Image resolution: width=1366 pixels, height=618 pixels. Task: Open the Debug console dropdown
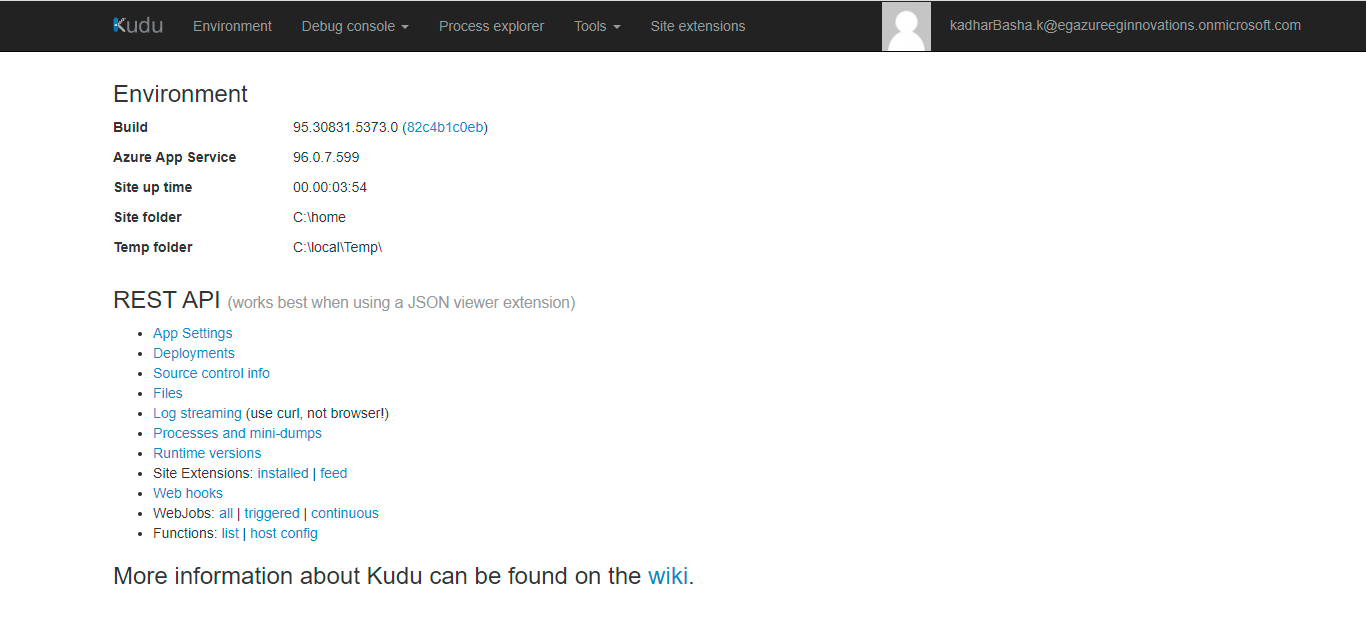355,26
